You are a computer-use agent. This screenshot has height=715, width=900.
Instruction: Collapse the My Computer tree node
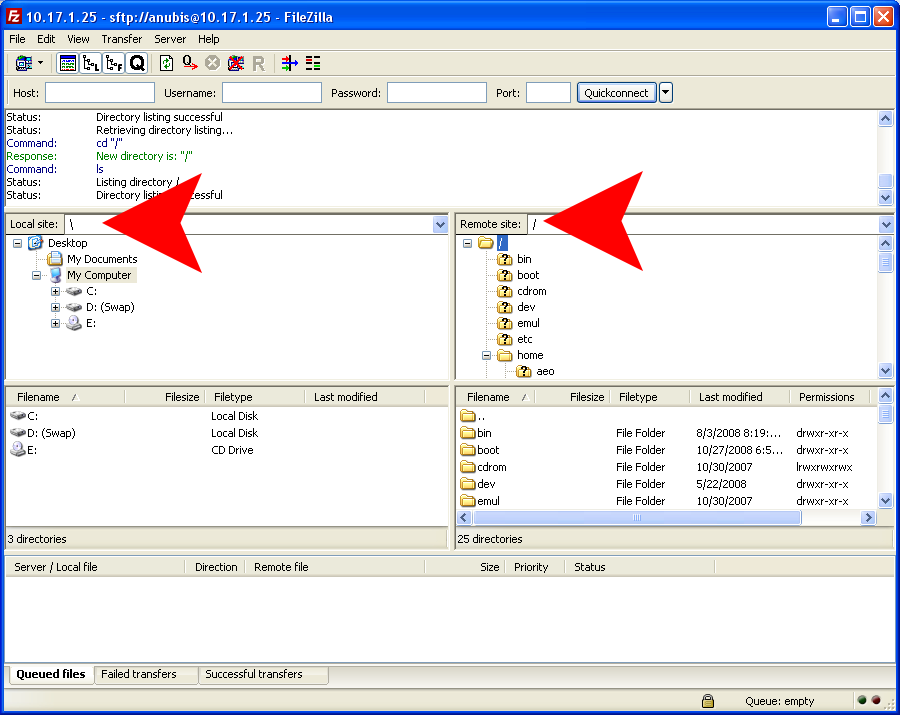click(x=37, y=275)
